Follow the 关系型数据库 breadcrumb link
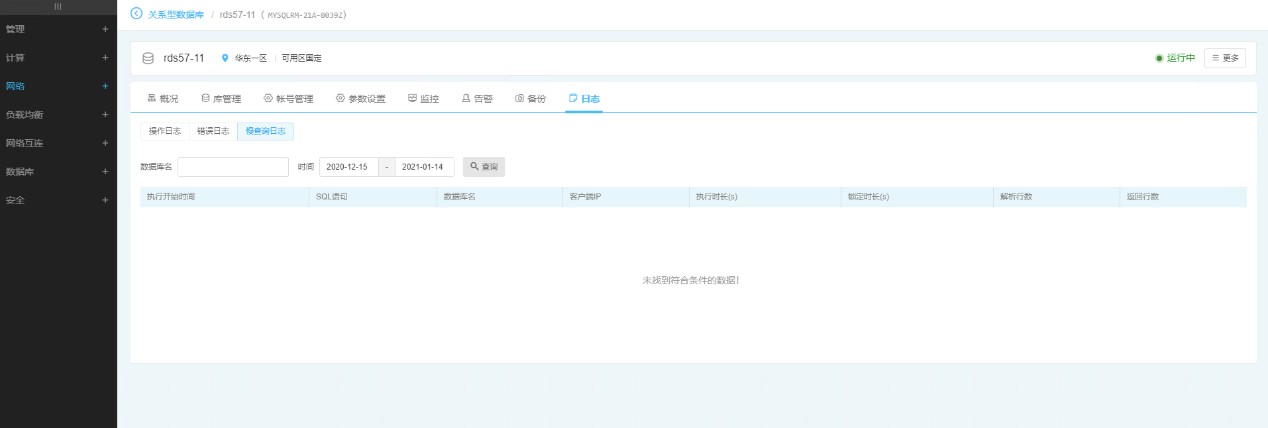Viewport: 1268px width, 428px height. [x=176, y=14]
